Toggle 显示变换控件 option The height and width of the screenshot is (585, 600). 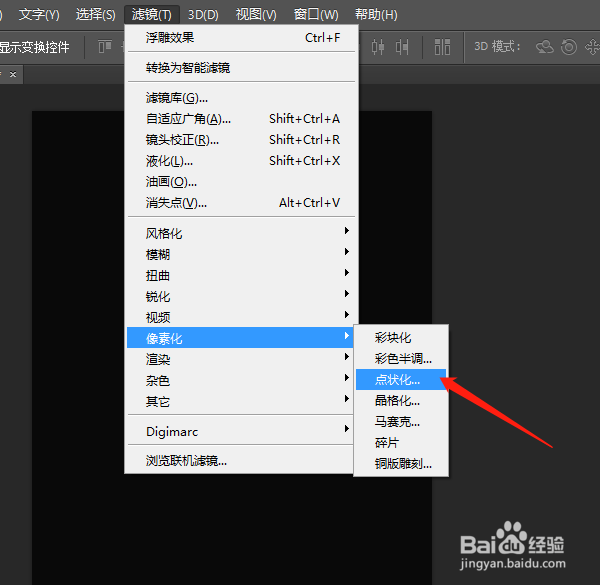[34, 47]
